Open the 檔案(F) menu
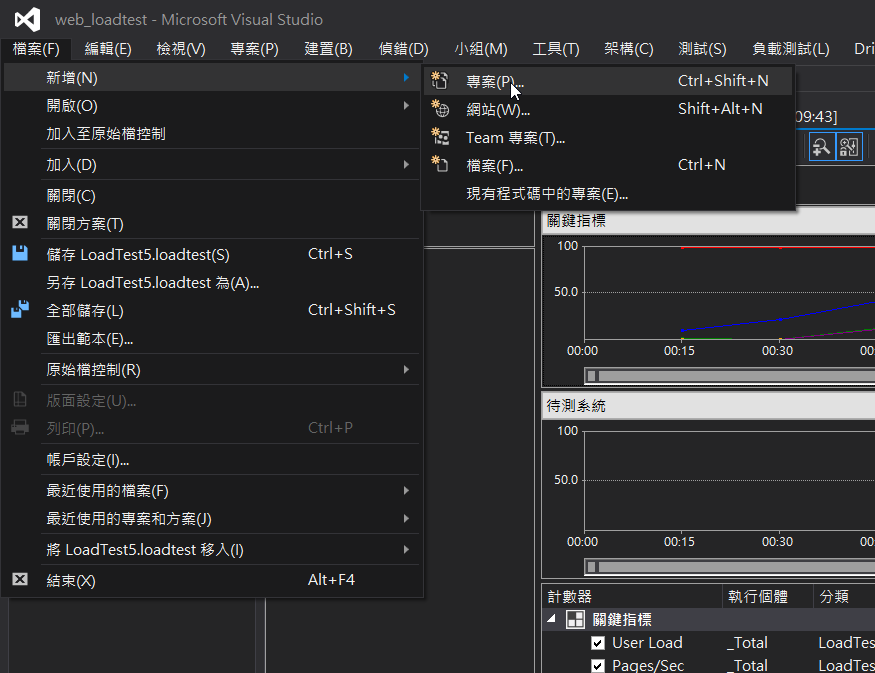Screen dimensions: 875x673 click(x=36, y=49)
